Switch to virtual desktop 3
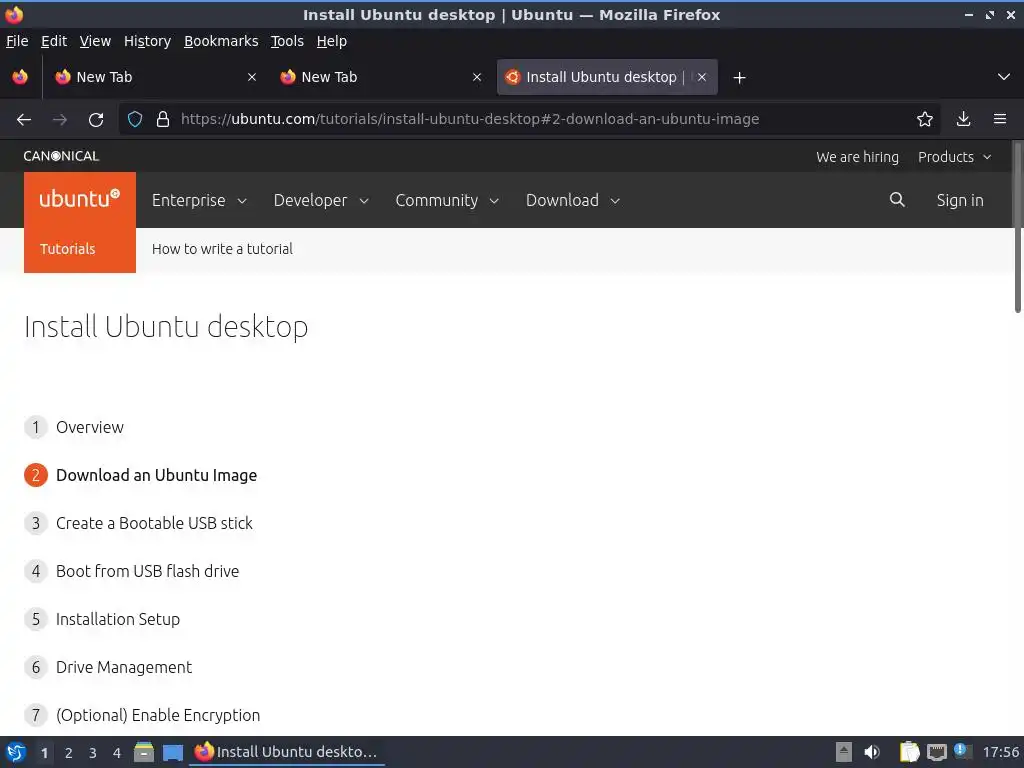Viewport: 1024px width, 768px height. pyautogui.click(x=93, y=753)
